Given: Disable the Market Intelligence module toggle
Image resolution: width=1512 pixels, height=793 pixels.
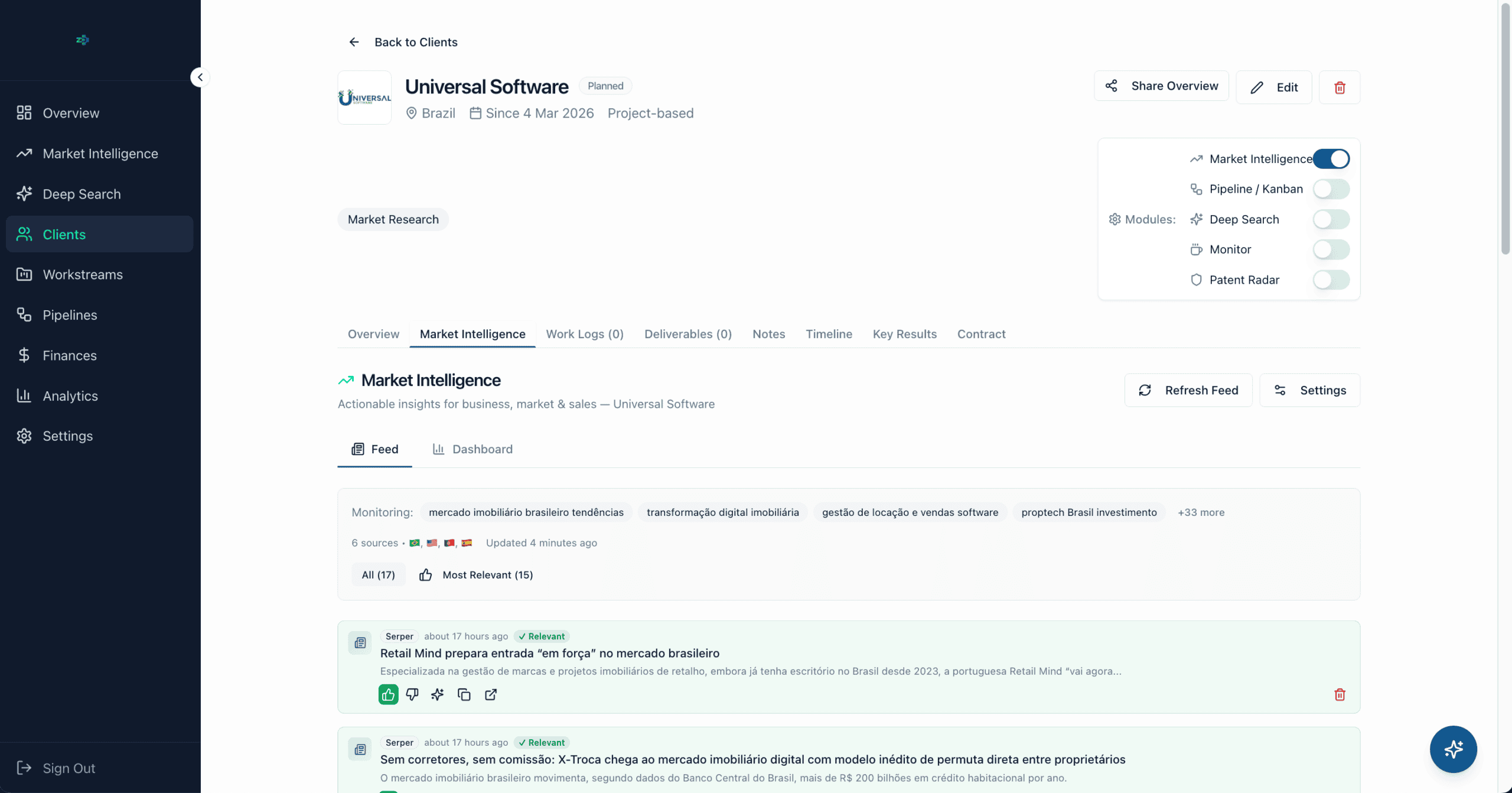Looking at the screenshot, I should click(1331, 159).
